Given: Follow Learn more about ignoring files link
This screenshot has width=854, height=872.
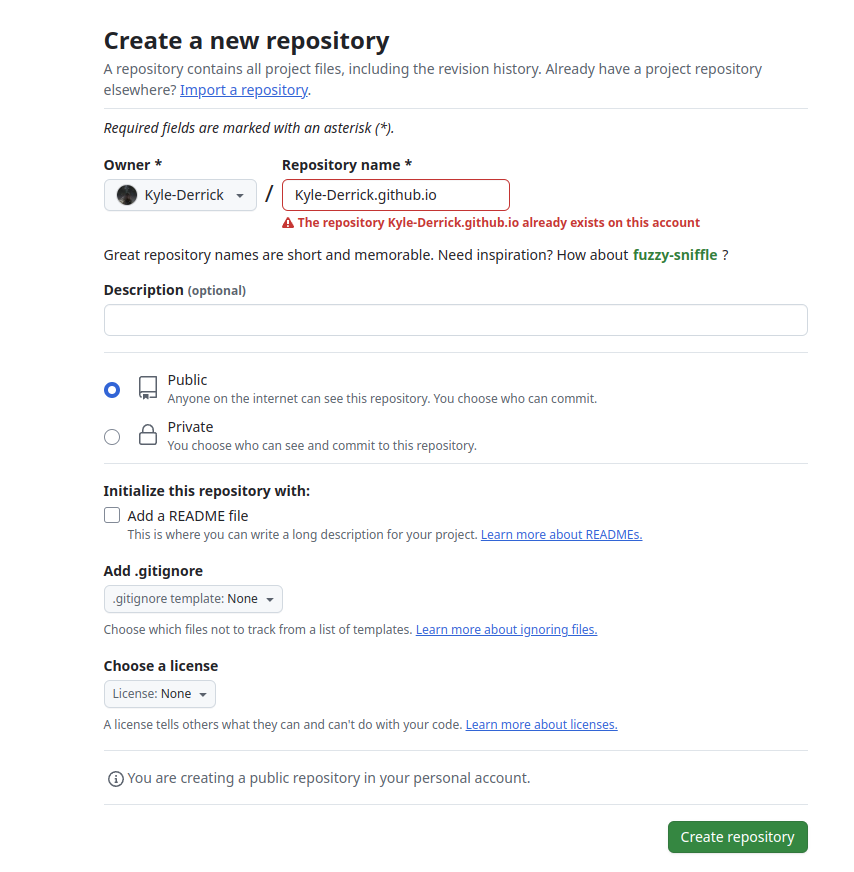Looking at the screenshot, I should 506,630.
